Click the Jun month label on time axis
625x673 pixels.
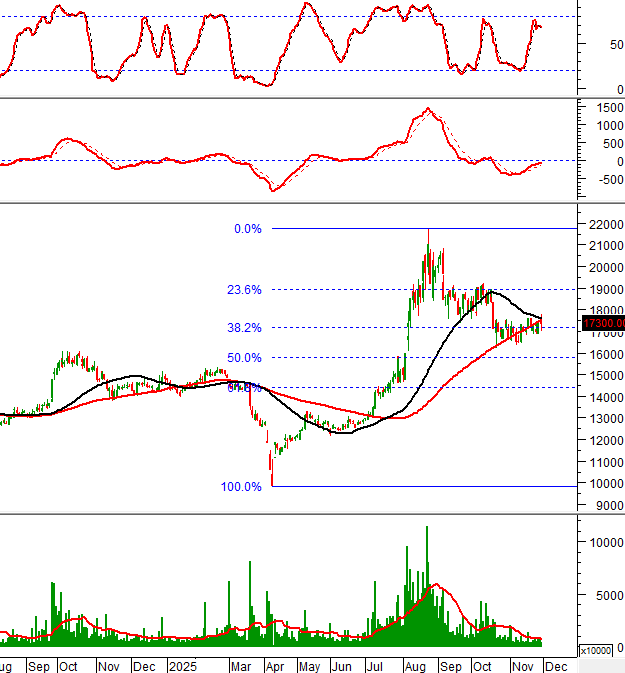click(x=342, y=665)
